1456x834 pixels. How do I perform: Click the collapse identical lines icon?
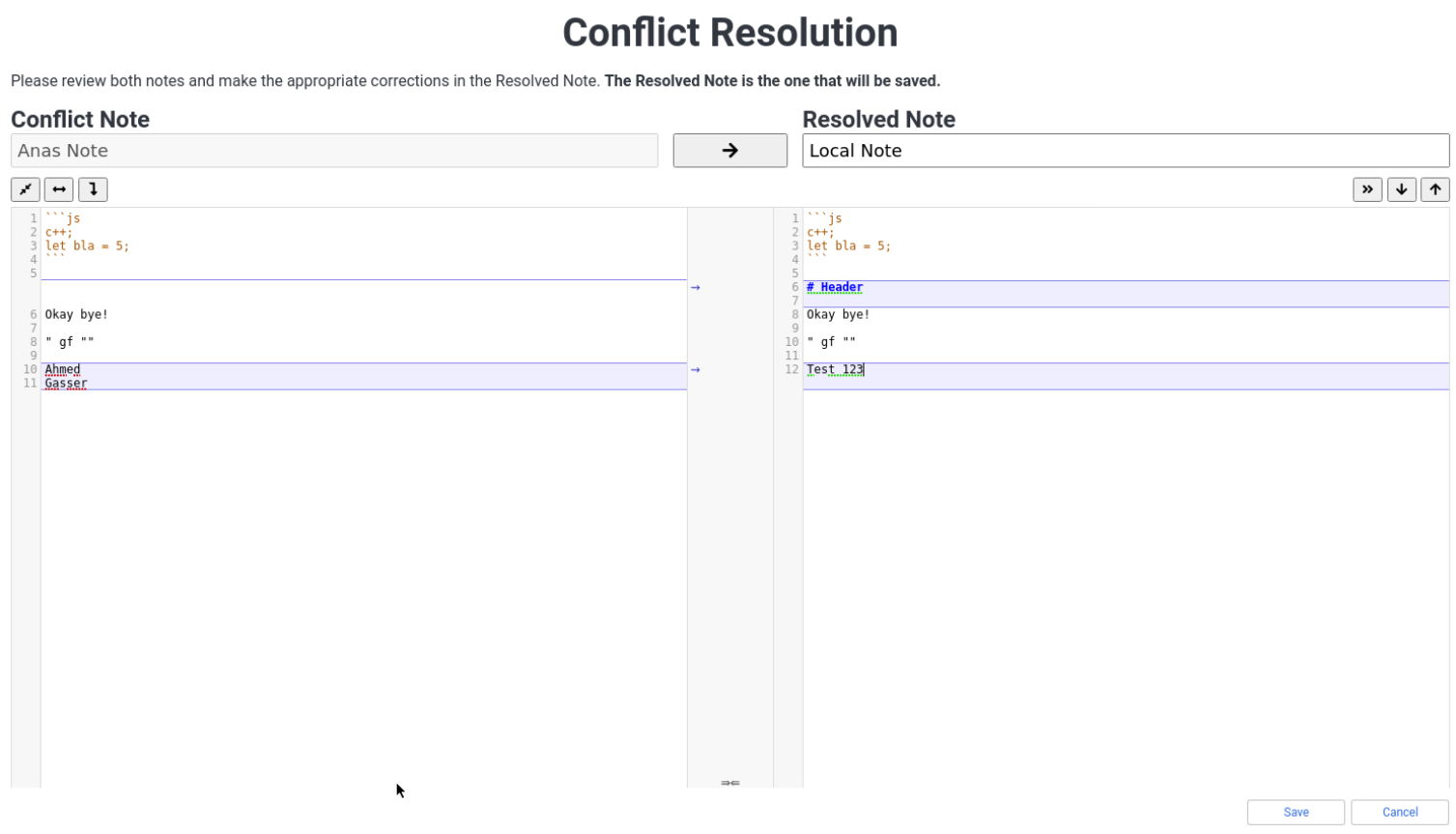[x=25, y=189]
